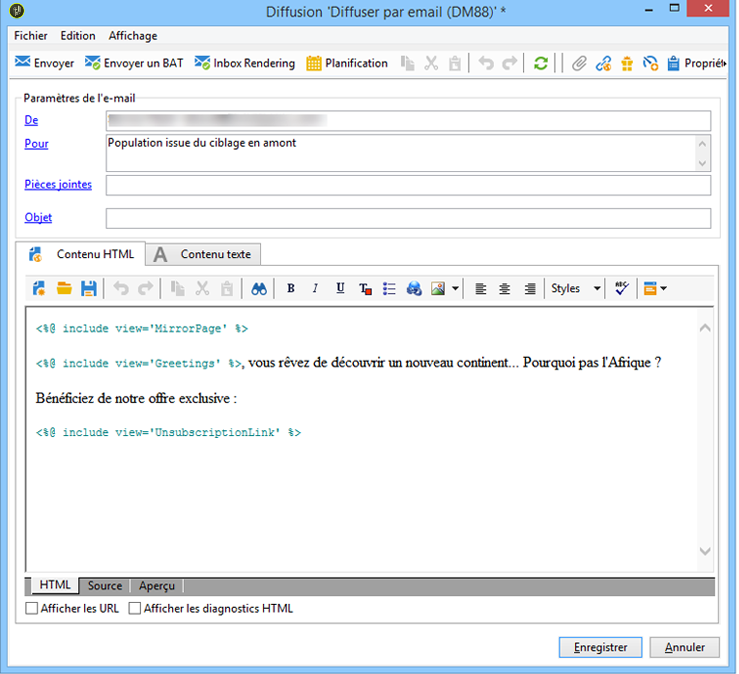Click the binoculars find icon
Screen dimensions: 739x674
[x=259, y=288]
